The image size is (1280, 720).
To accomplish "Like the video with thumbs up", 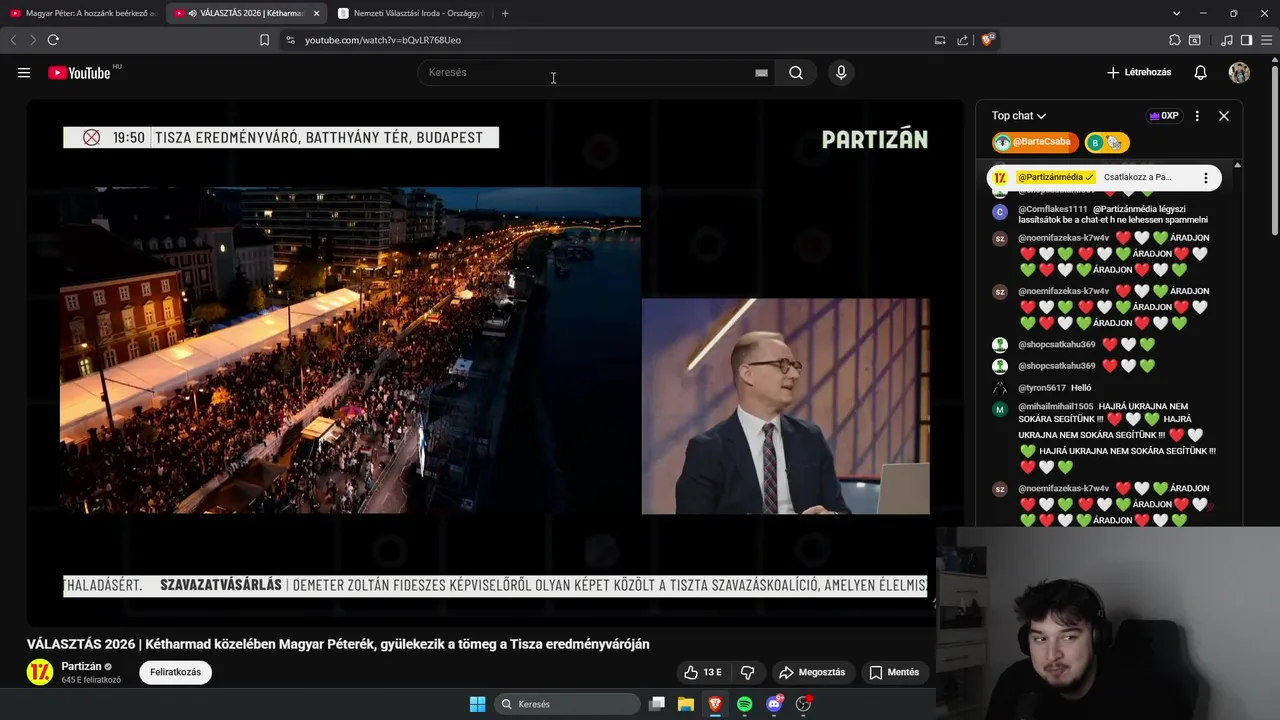I will click(704, 672).
